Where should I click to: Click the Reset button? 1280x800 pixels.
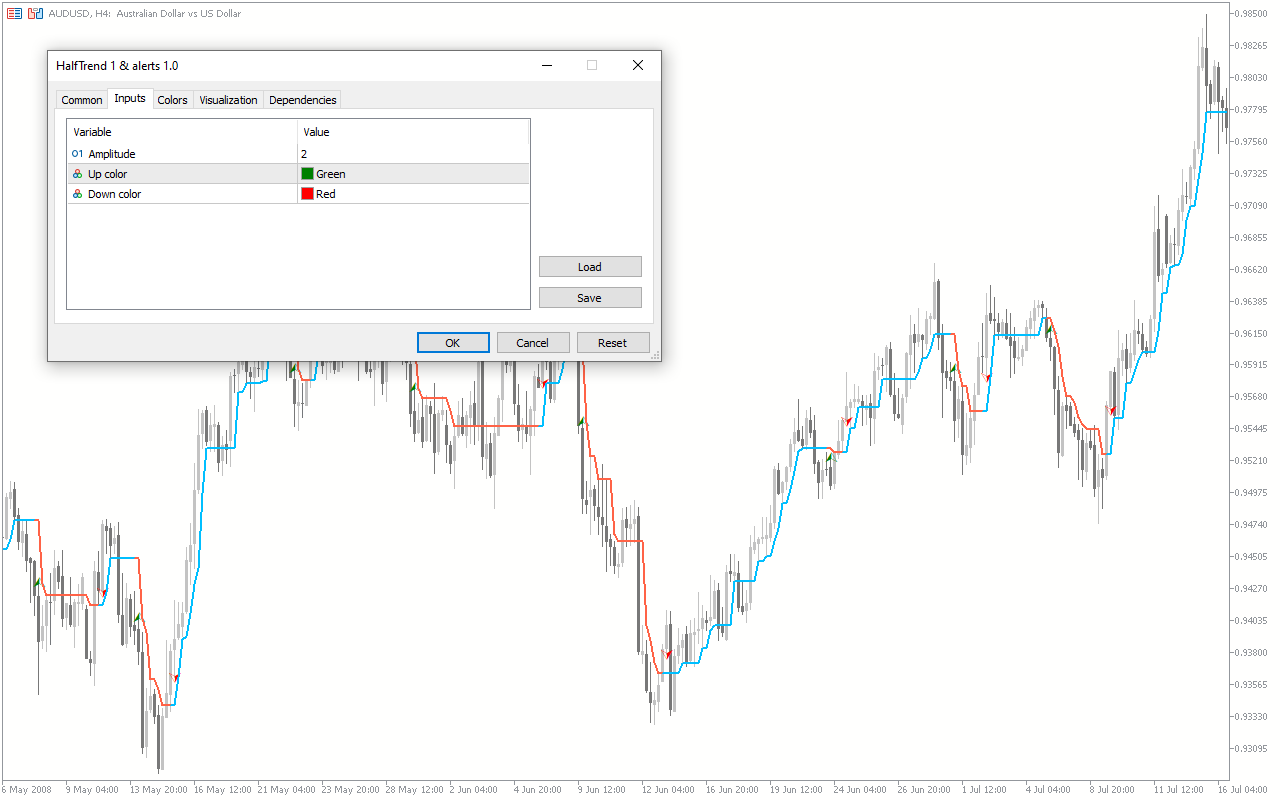(613, 342)
